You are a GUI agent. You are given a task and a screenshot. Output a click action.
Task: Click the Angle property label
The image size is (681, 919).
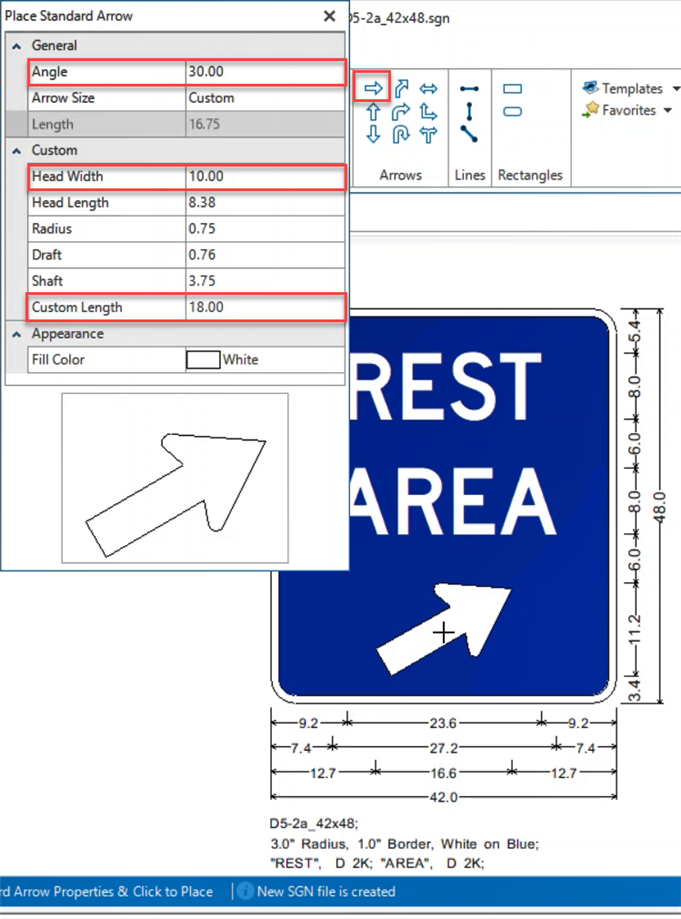(50, 72)
